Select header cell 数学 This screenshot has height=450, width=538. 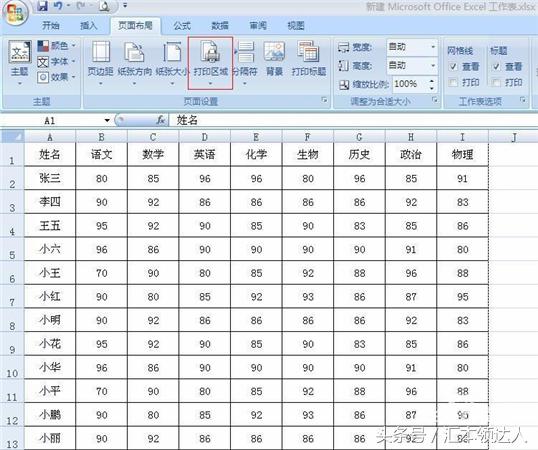point(153,154)
